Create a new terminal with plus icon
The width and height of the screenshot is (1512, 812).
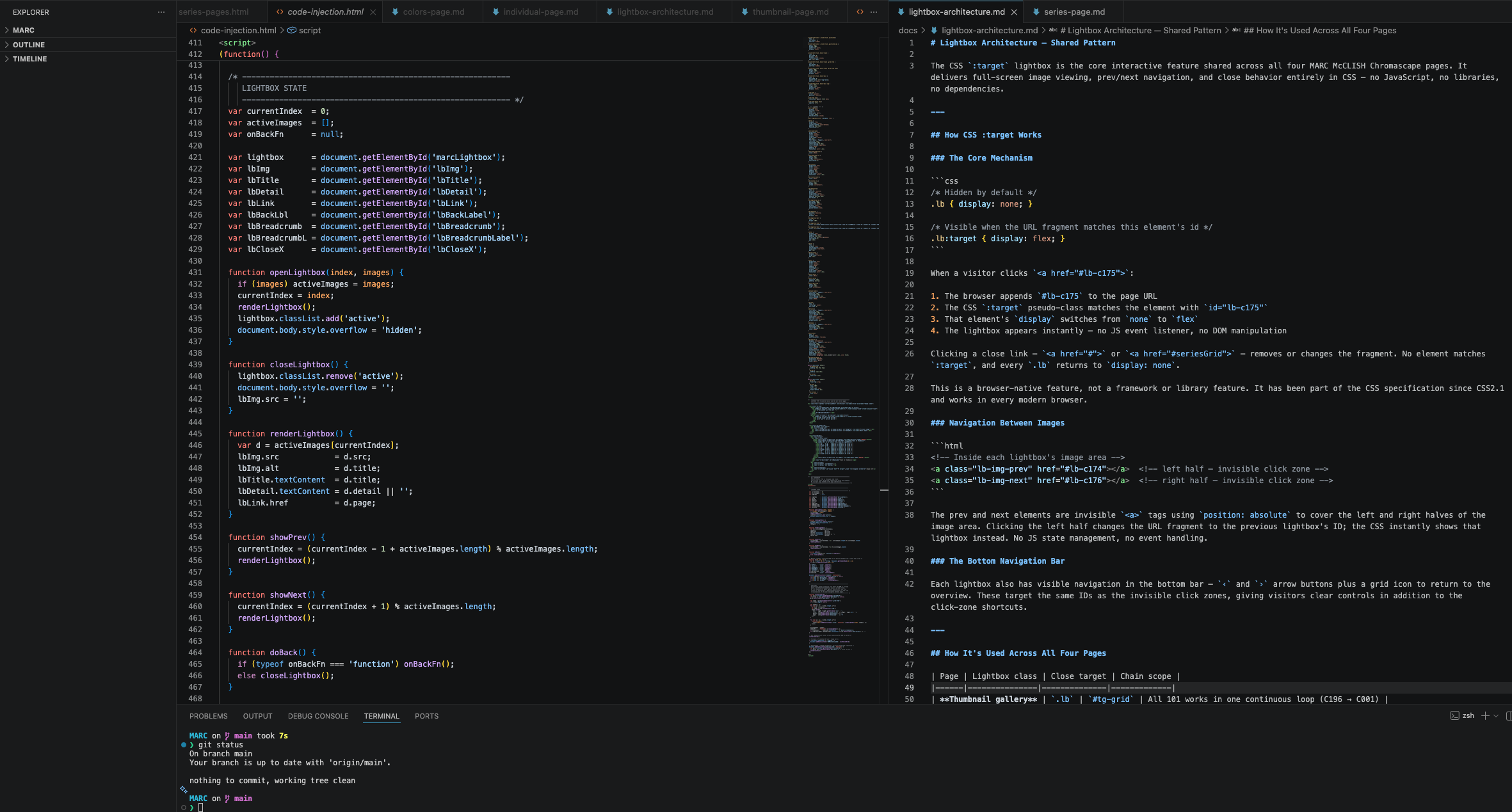1485,715
